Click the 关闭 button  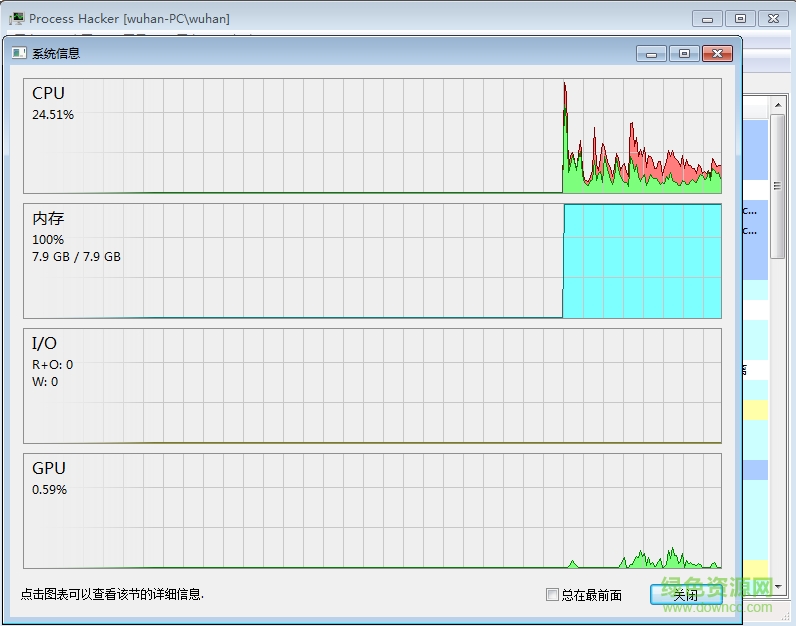point(686,595)
